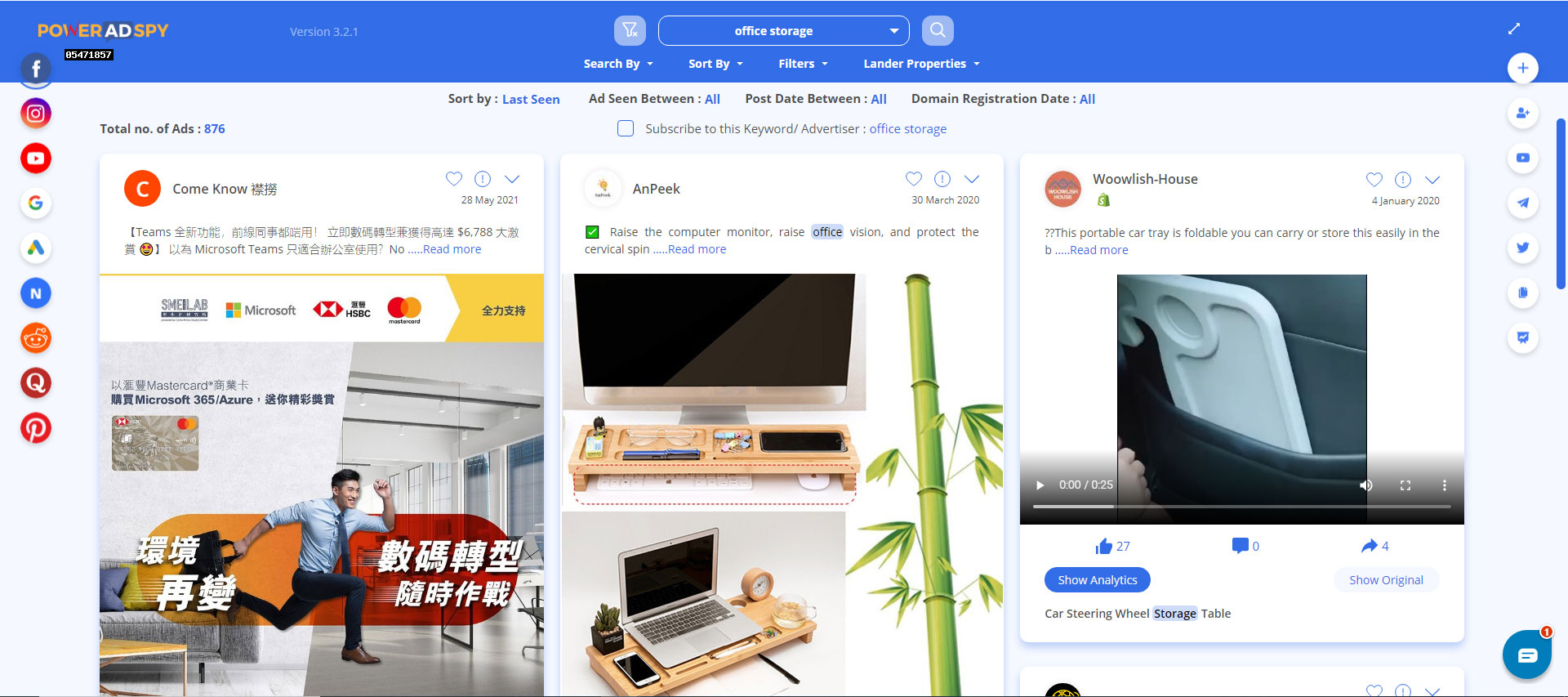Screen dimensions: 1568x697
Task: Clear filters using the funnel icon
Action: click(x=630, y=31)
